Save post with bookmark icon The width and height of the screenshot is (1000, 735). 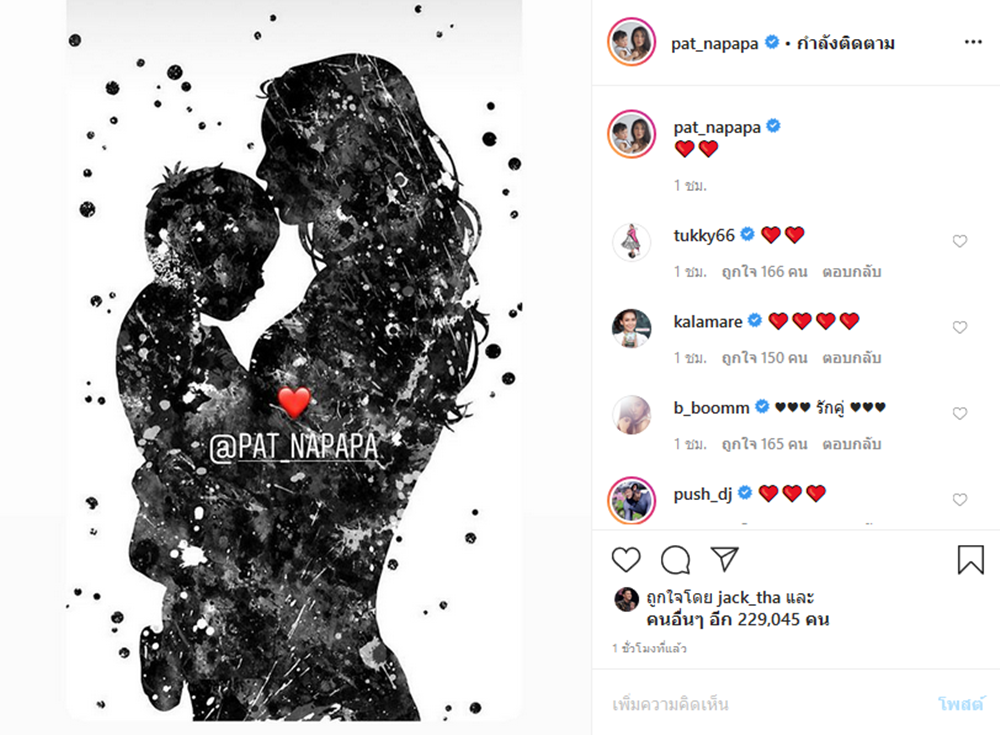coord(970,560)
